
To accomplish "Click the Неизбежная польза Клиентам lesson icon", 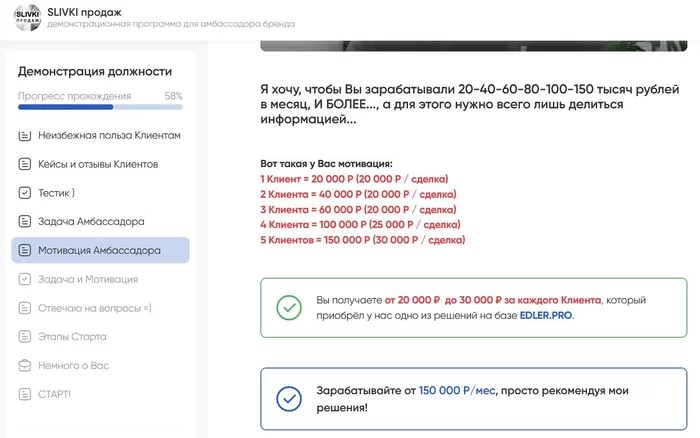I will [25, 135].
